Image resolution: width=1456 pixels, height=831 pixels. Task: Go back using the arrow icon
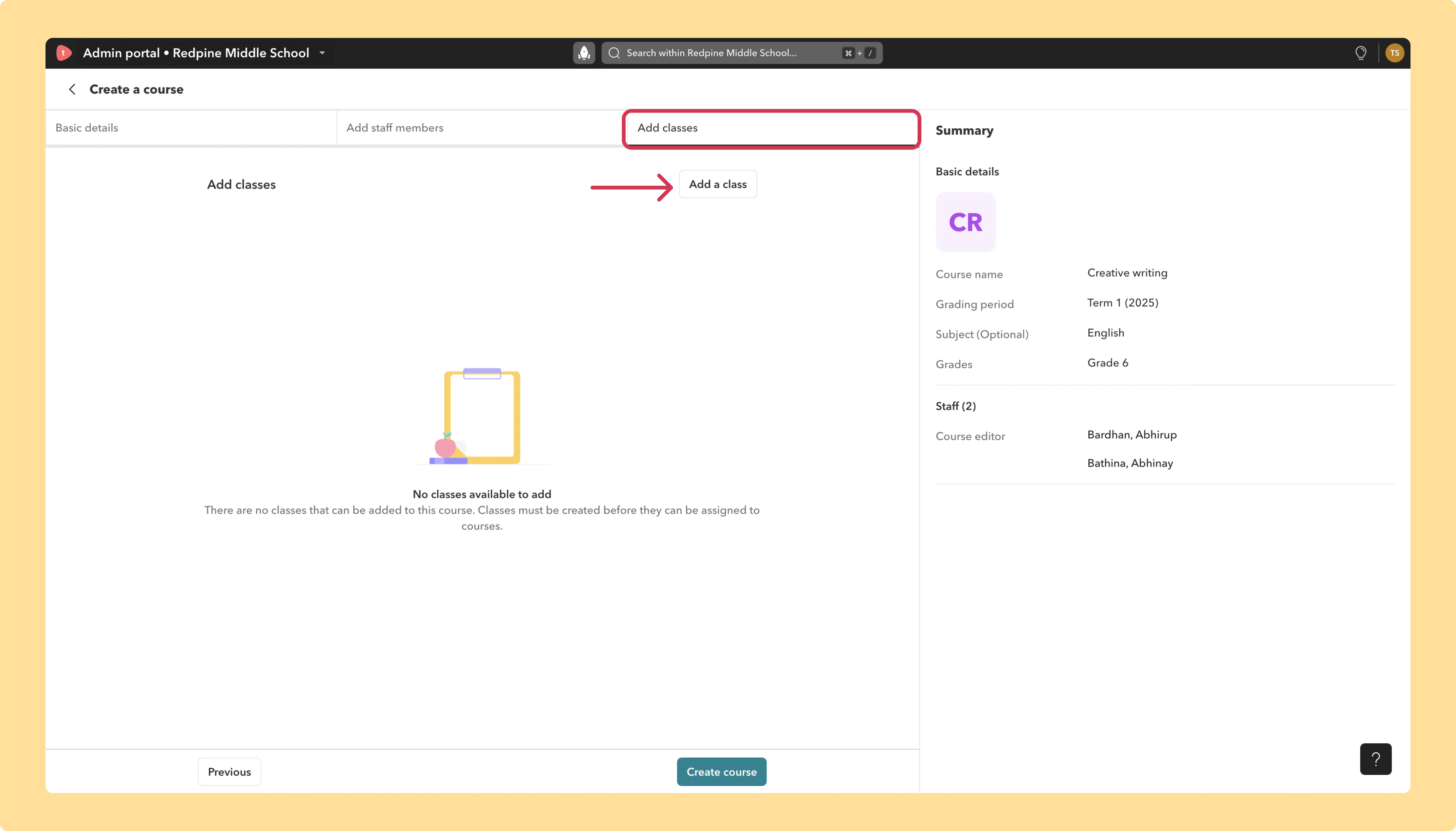coord(72,89)
